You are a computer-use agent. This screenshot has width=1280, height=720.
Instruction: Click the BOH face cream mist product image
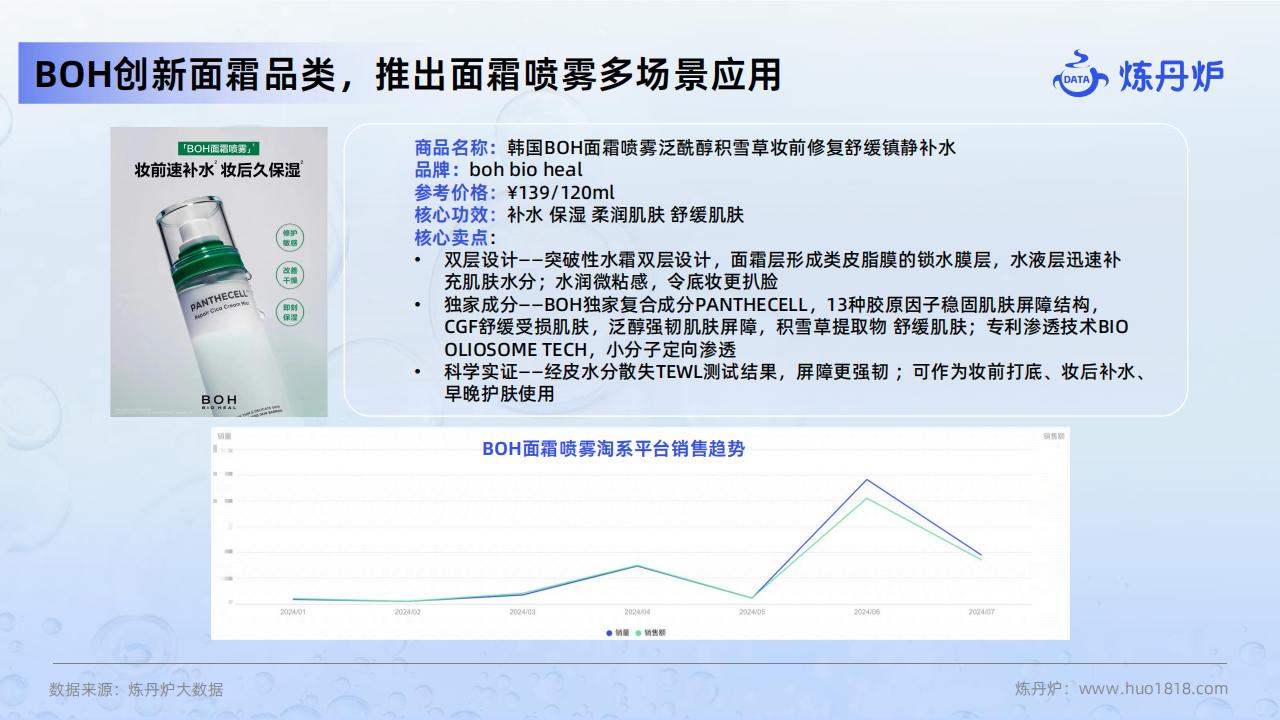pos(219,272)
